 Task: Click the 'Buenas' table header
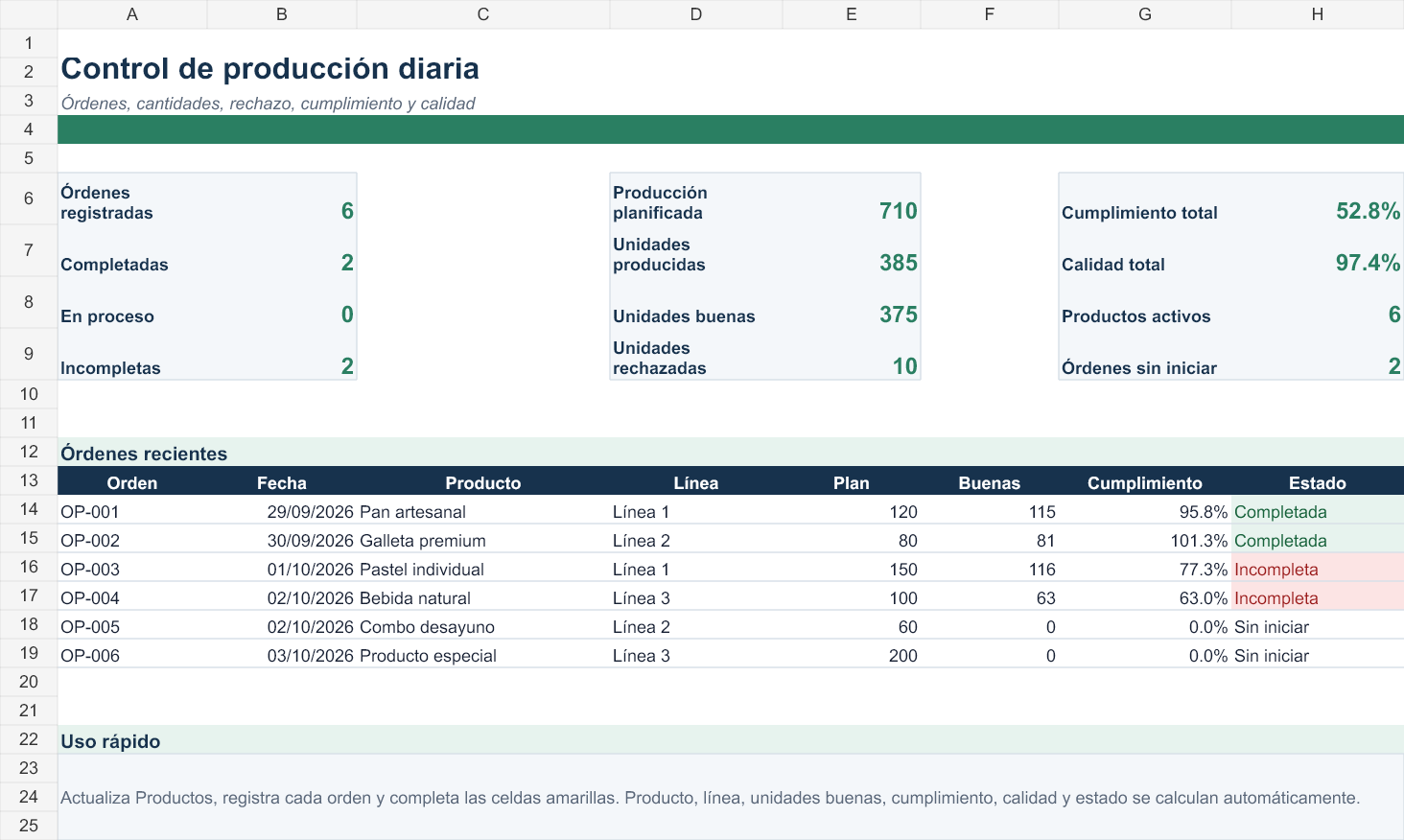pos(990,480)
